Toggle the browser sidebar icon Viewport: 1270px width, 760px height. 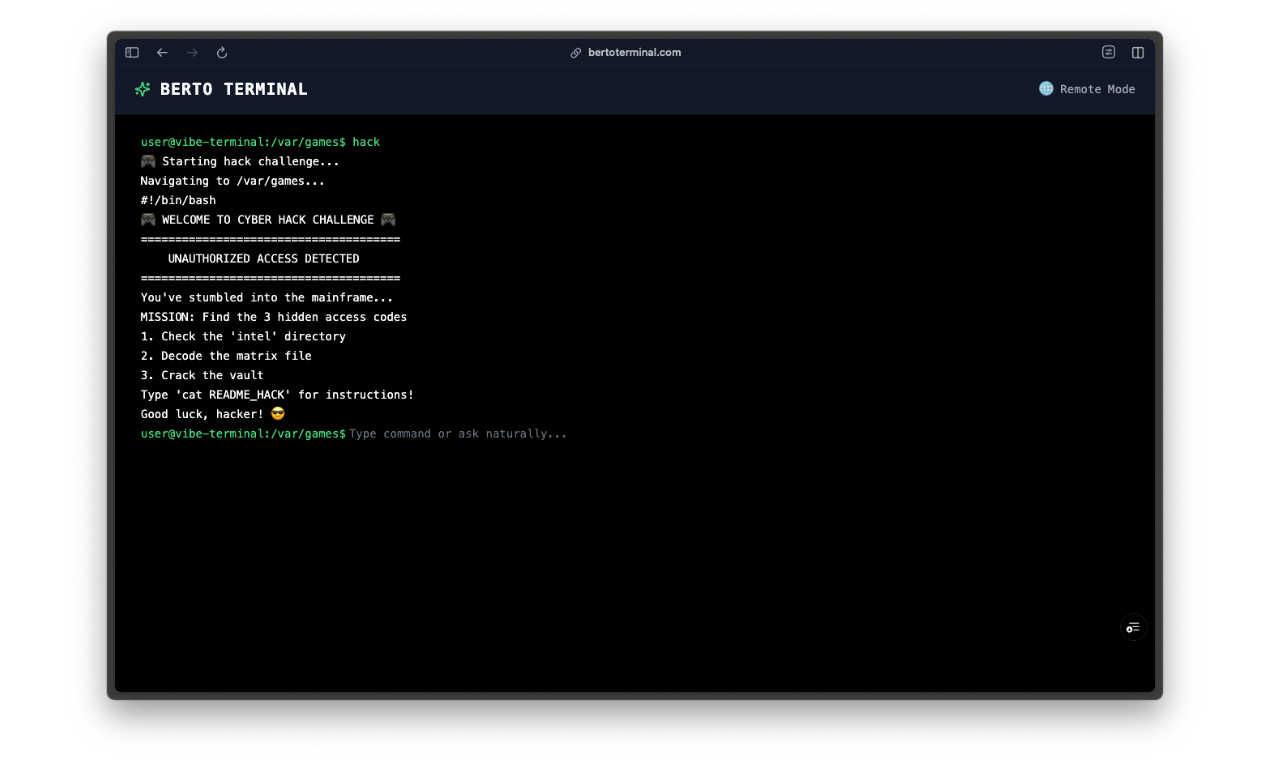[x=132, y=53]
